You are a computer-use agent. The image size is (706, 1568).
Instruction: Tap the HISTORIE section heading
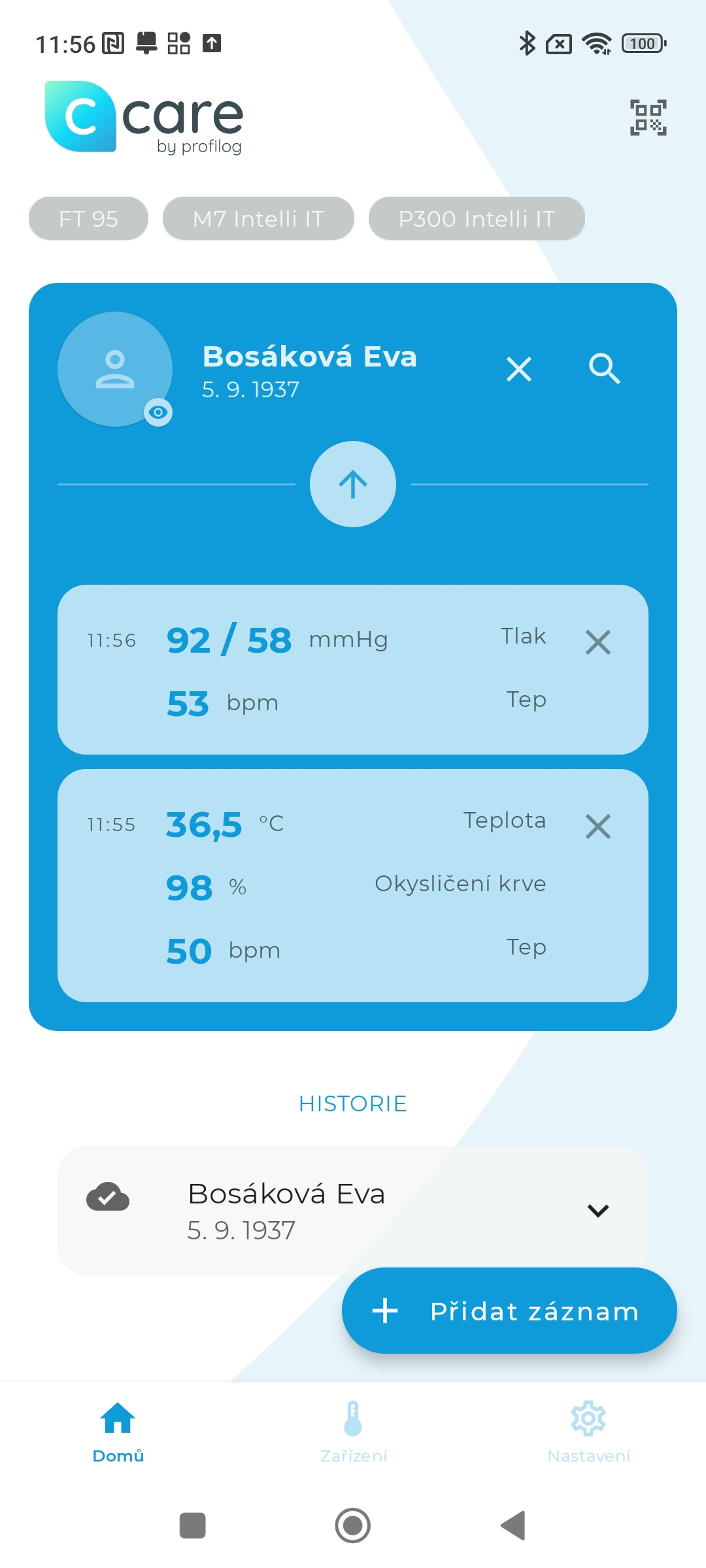[x=353, y=1103]
